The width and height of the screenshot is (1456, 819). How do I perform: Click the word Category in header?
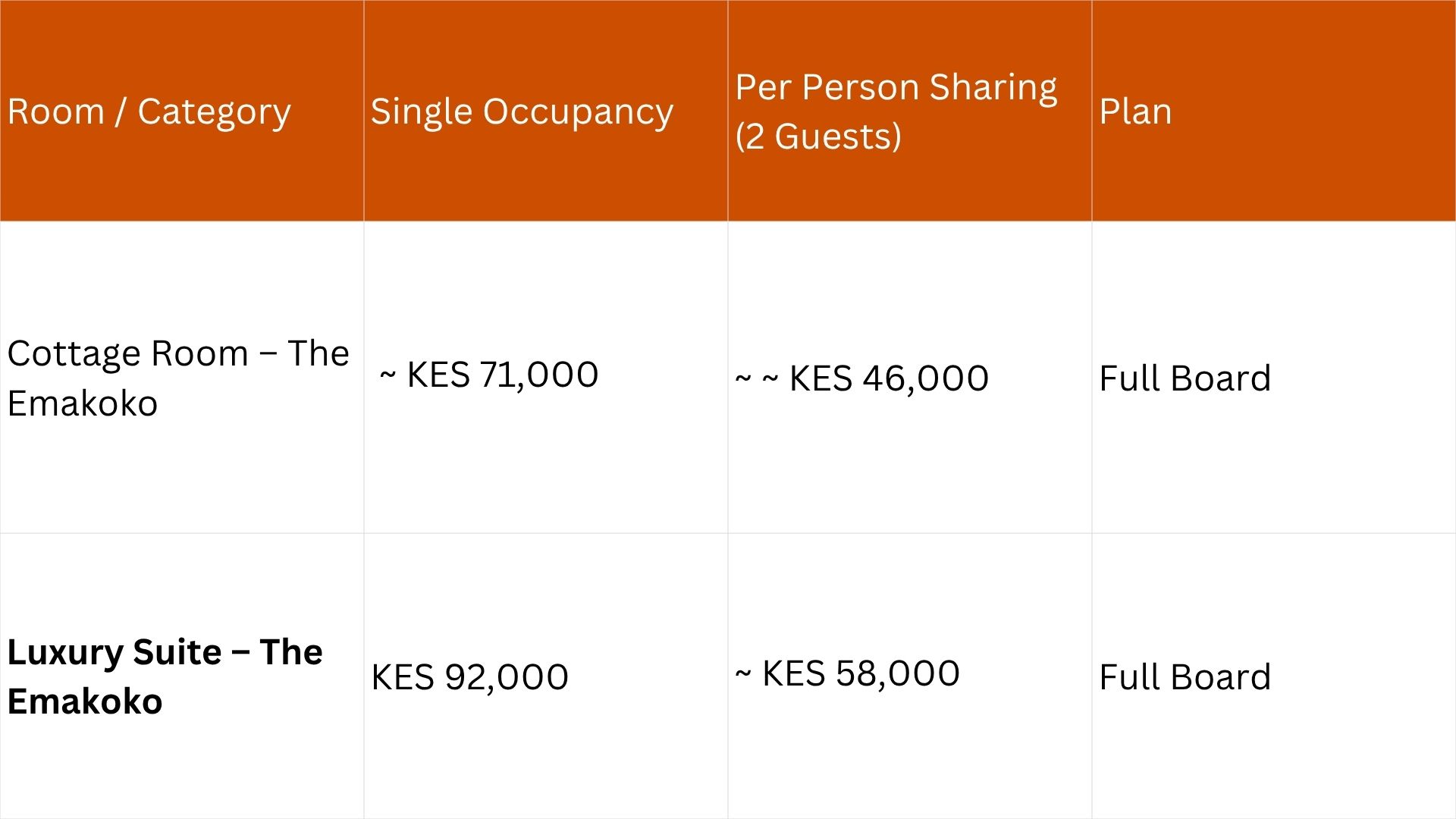[214, 111]
